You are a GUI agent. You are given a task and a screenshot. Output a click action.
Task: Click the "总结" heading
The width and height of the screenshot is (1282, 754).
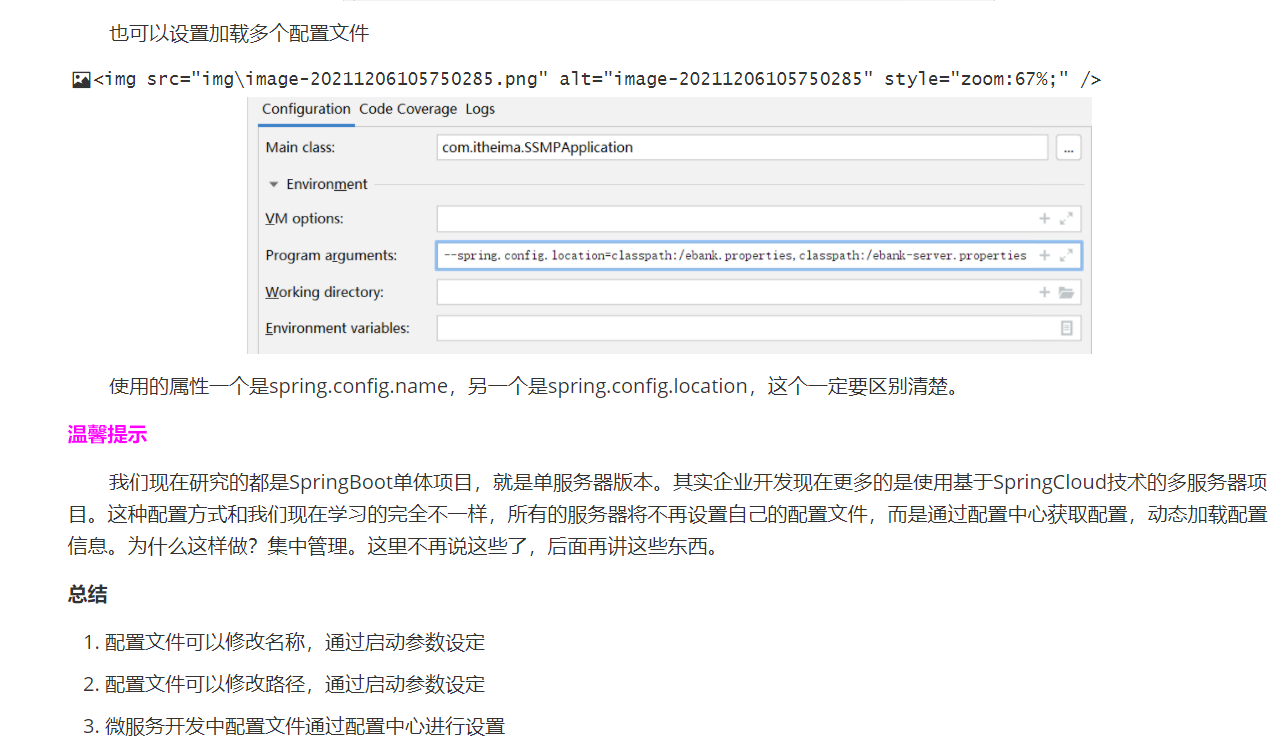(x=87, y=595)
